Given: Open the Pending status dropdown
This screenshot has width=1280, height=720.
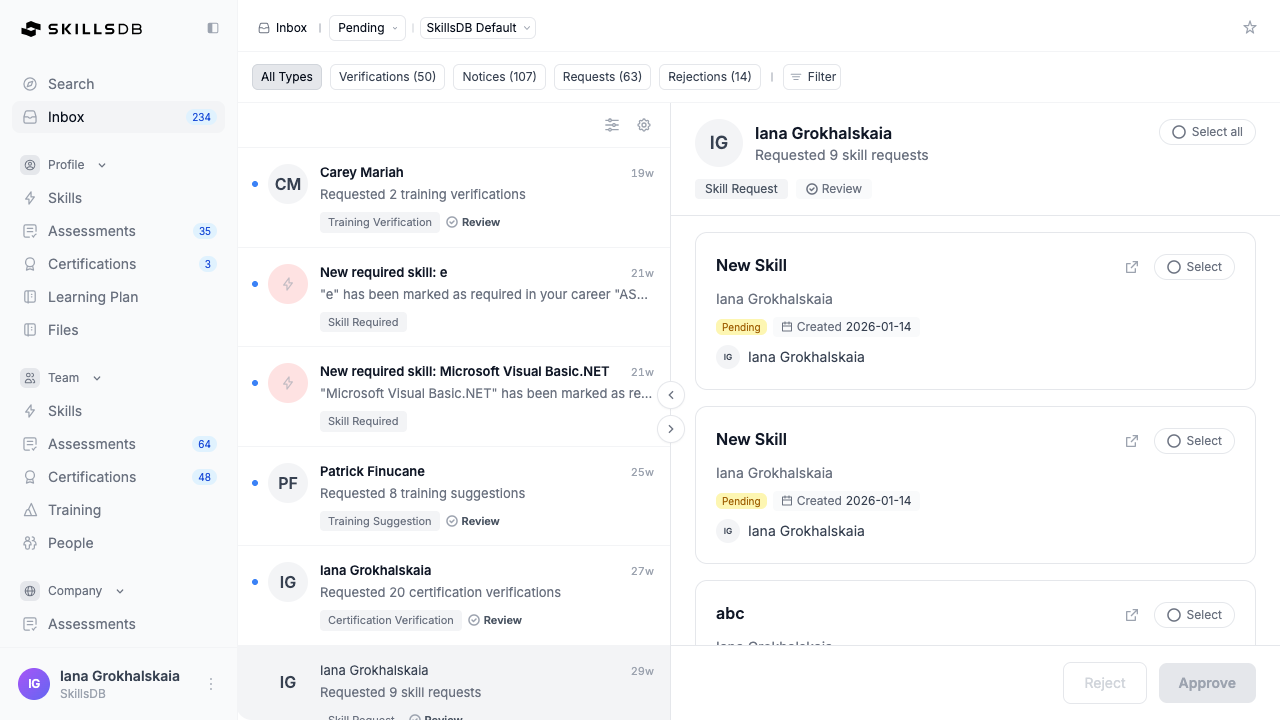Looking at the screenshot, I should click(367, 28).
